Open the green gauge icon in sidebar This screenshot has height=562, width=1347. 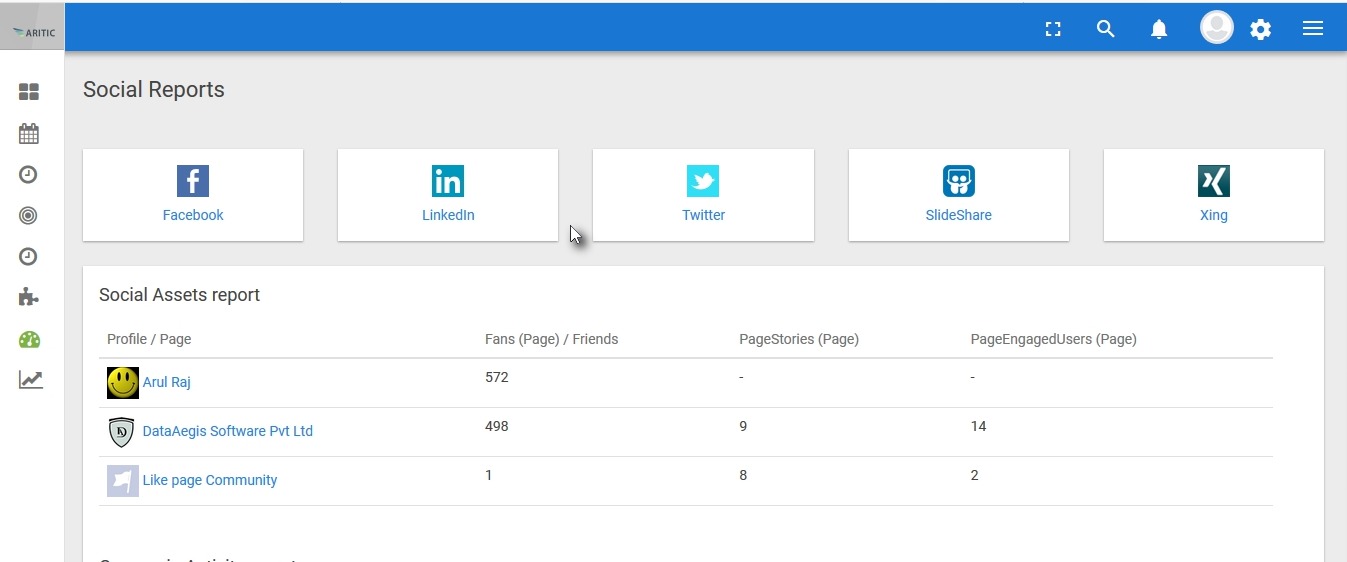click(x=29, y=339)
